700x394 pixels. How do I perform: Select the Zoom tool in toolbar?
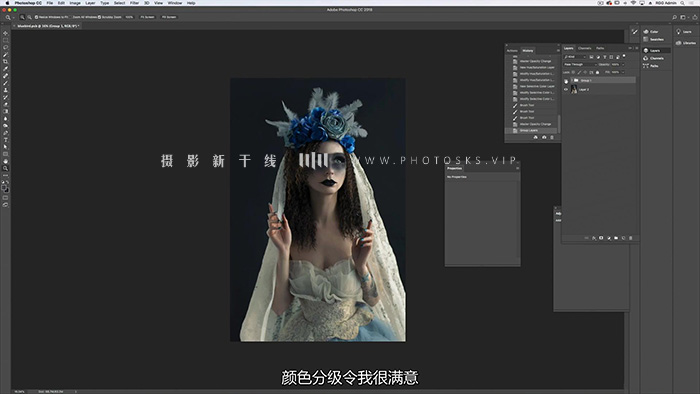click(5, 168)
